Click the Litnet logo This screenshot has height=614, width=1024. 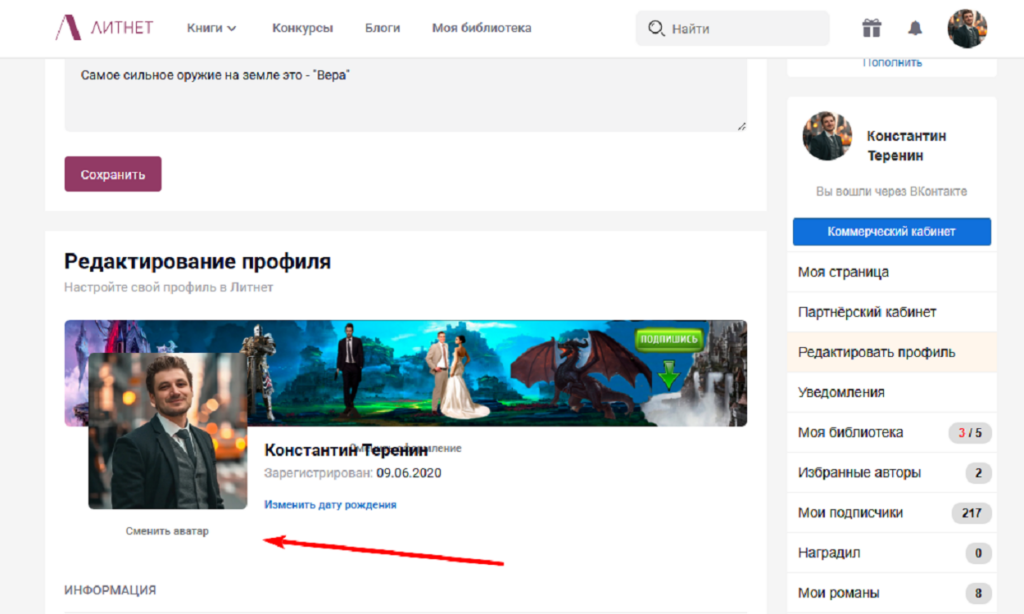coord(104,28)
